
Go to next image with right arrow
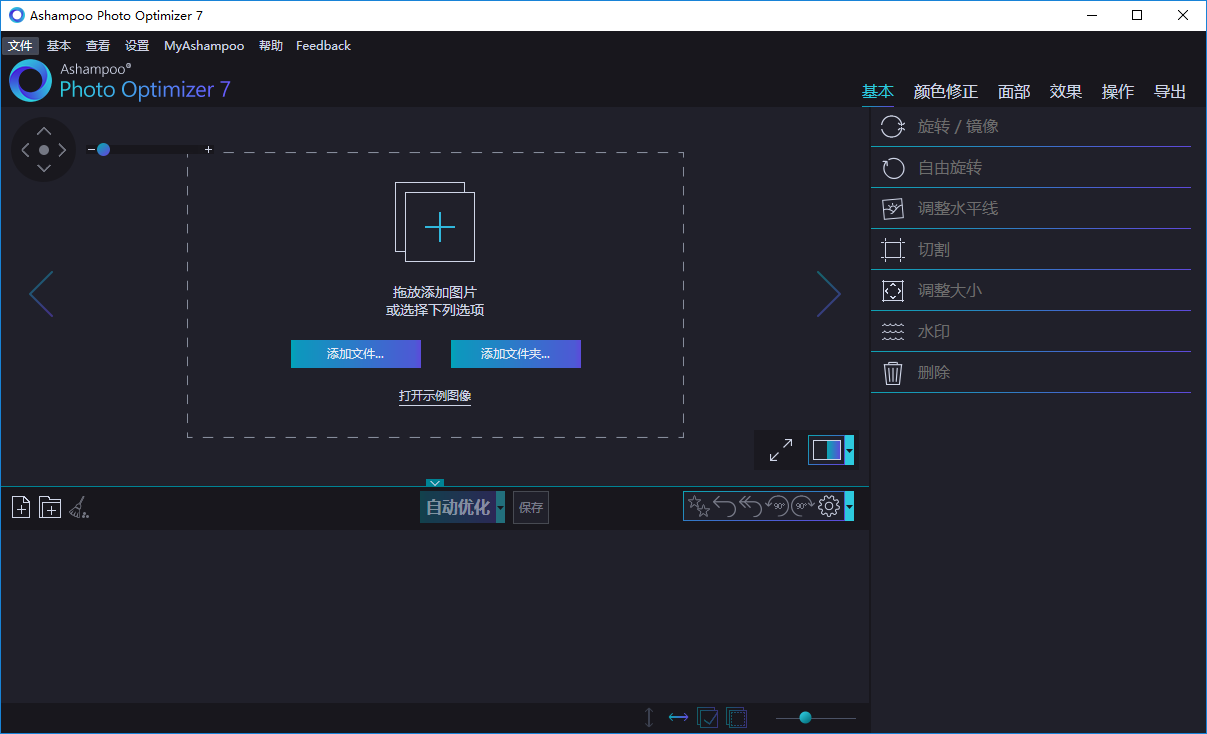tap(829, 294)
